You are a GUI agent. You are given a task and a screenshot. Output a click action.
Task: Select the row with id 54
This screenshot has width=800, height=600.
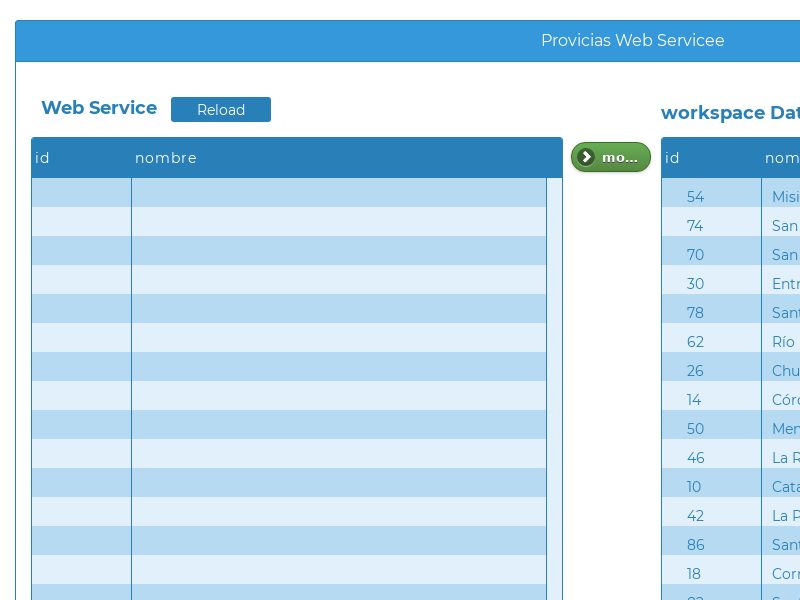coord(730,197)
